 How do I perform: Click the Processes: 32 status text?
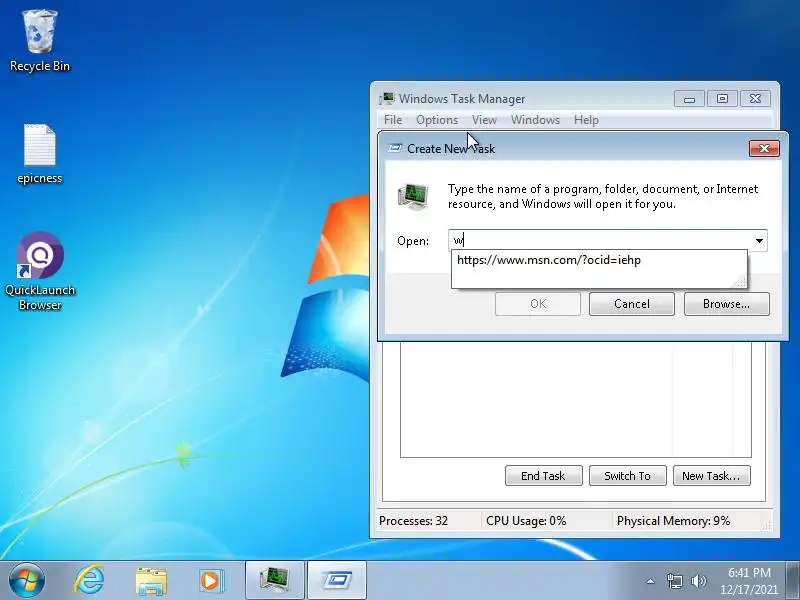pyautogui.click(x=413, y=521)
